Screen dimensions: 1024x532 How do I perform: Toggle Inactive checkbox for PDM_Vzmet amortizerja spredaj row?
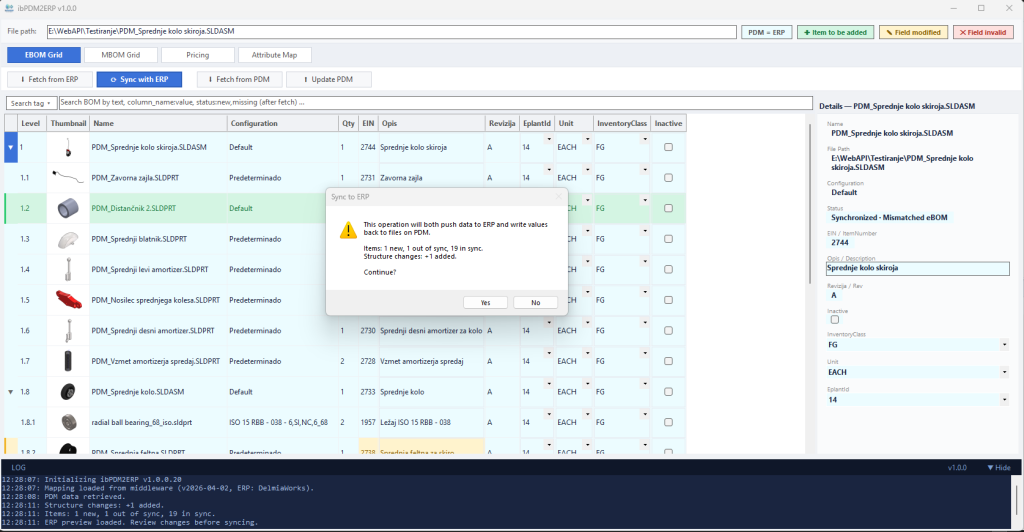tap(668, 361)
